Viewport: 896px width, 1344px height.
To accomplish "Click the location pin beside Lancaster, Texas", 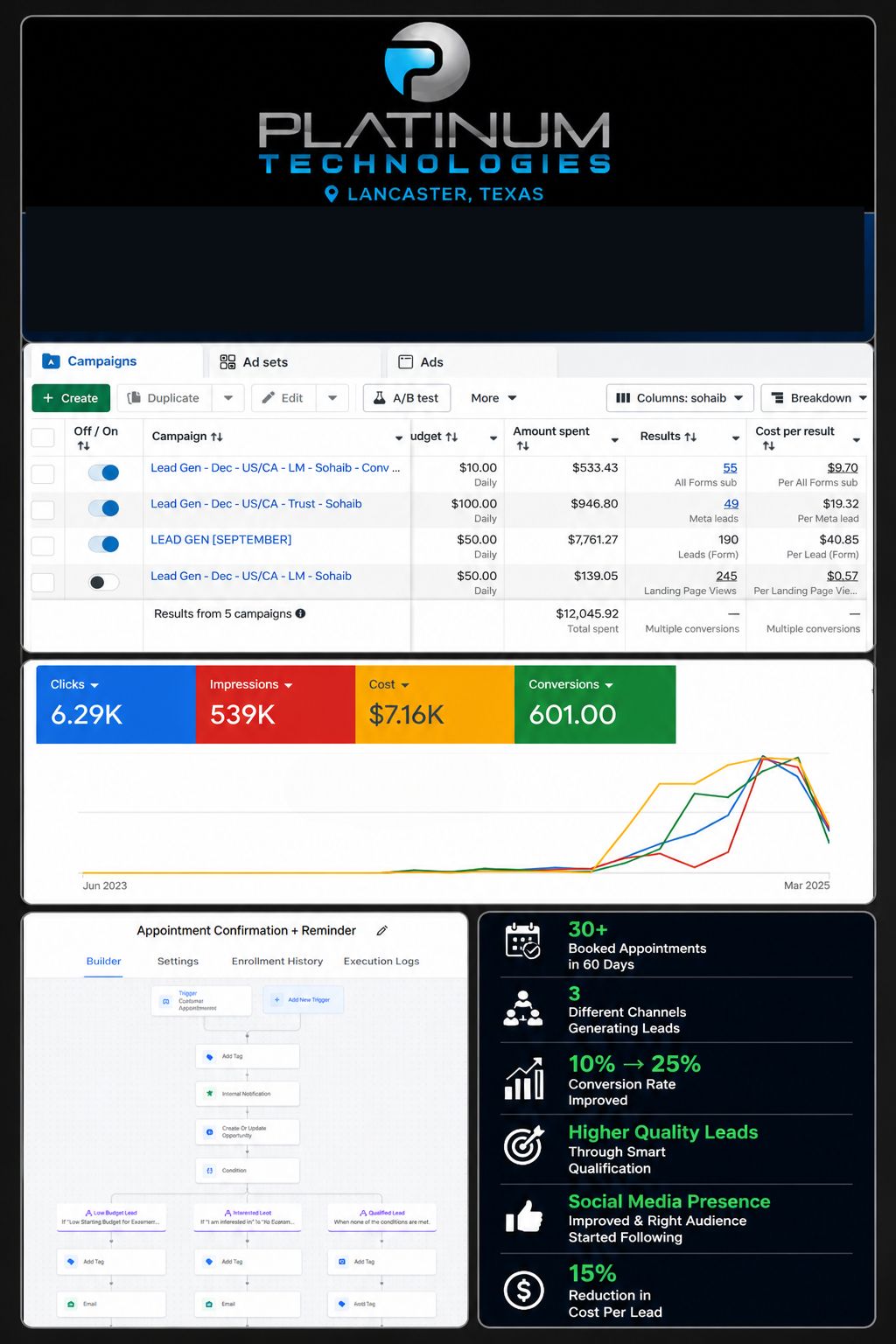I will point(331,194).
